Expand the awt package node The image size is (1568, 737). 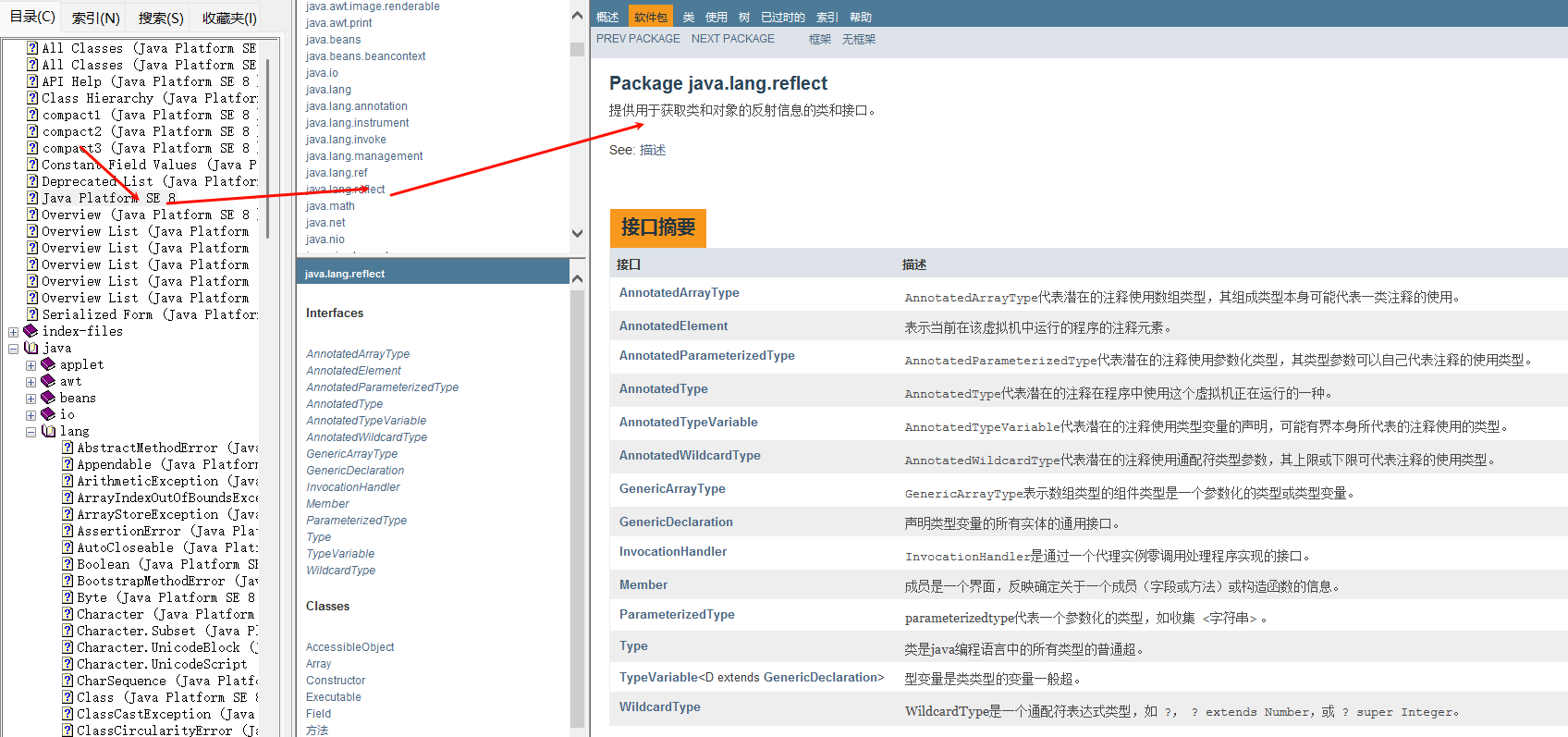coord(31,382)
